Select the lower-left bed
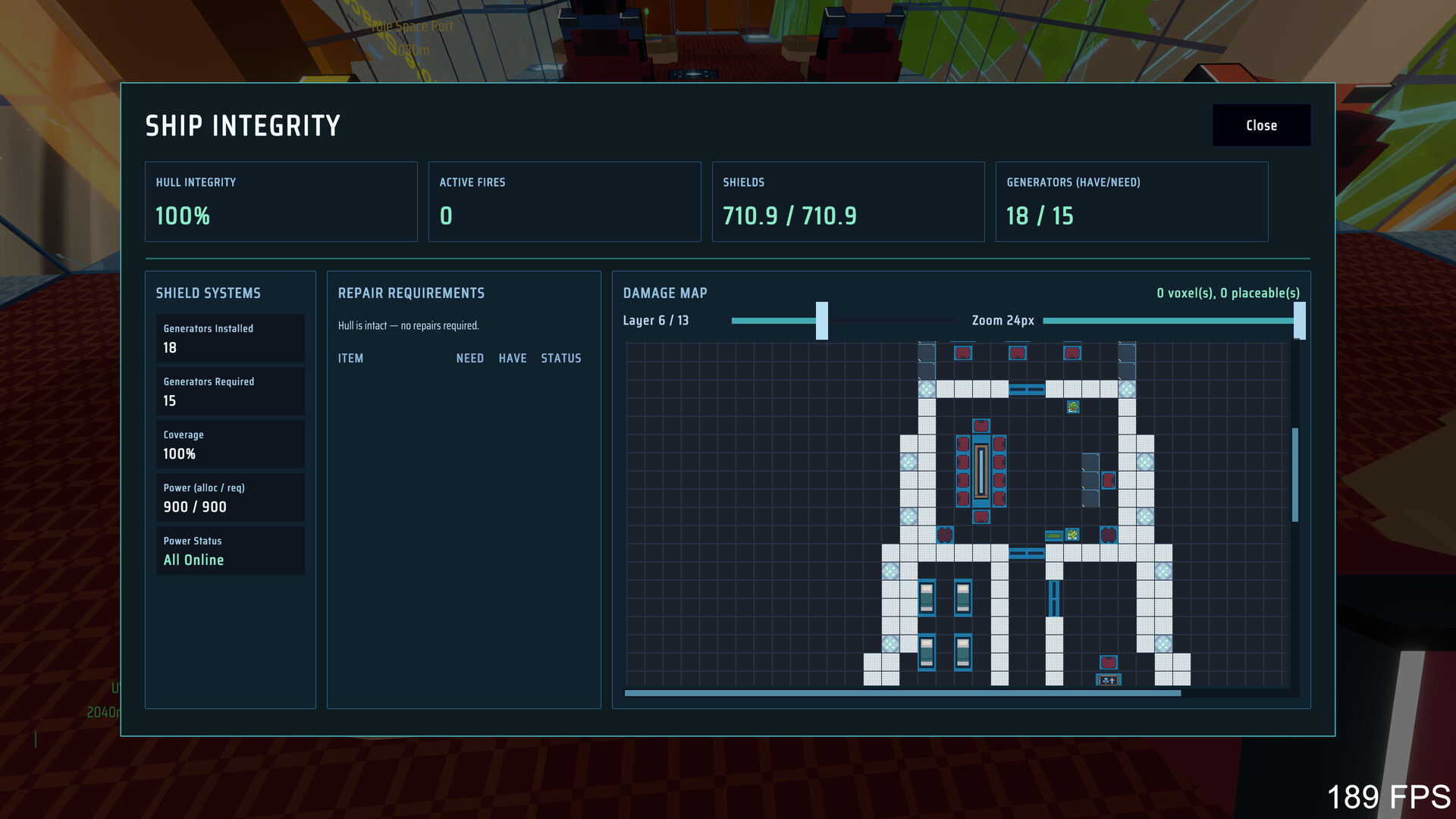The image size is (1456, 819). coord(927,652)
